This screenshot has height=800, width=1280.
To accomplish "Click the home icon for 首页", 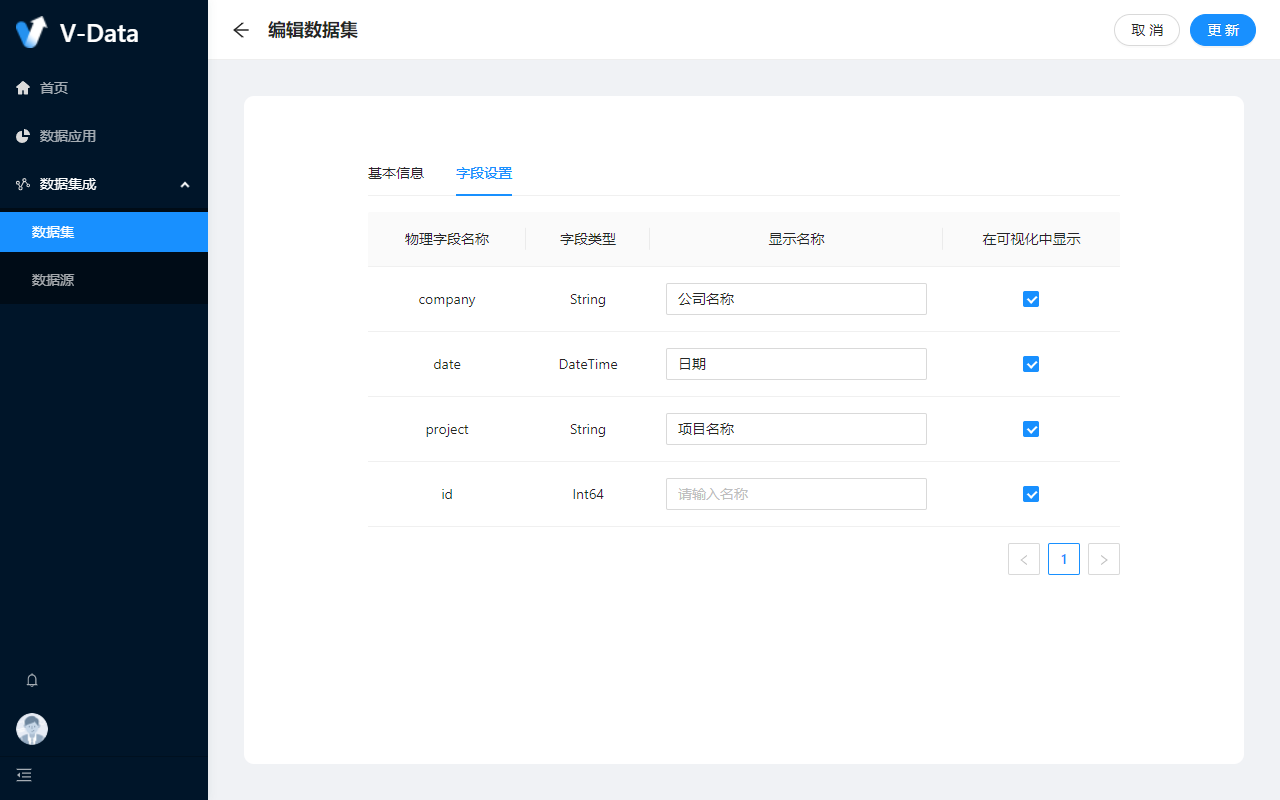I will coord(23,88).
